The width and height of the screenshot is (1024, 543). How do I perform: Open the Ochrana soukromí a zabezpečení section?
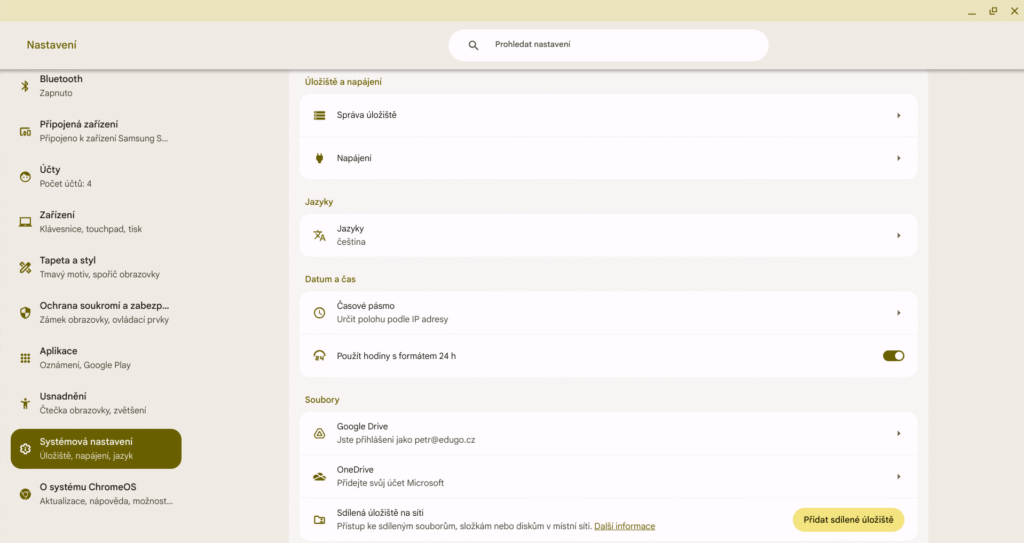pyautogui.click(x=96, y=312)
